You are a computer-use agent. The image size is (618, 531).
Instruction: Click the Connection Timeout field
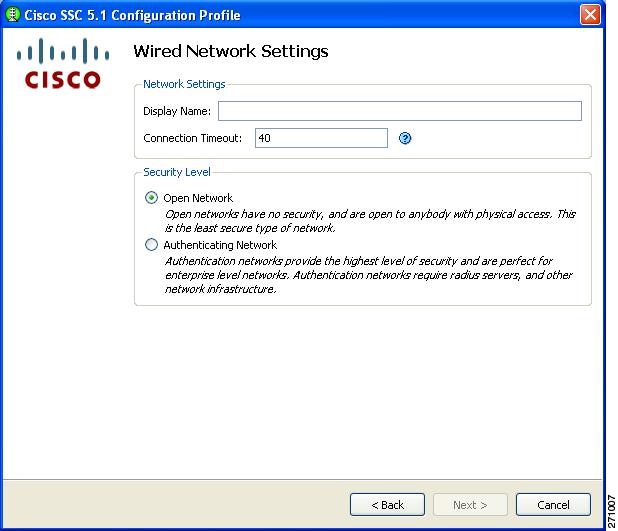tap(321, 138)
